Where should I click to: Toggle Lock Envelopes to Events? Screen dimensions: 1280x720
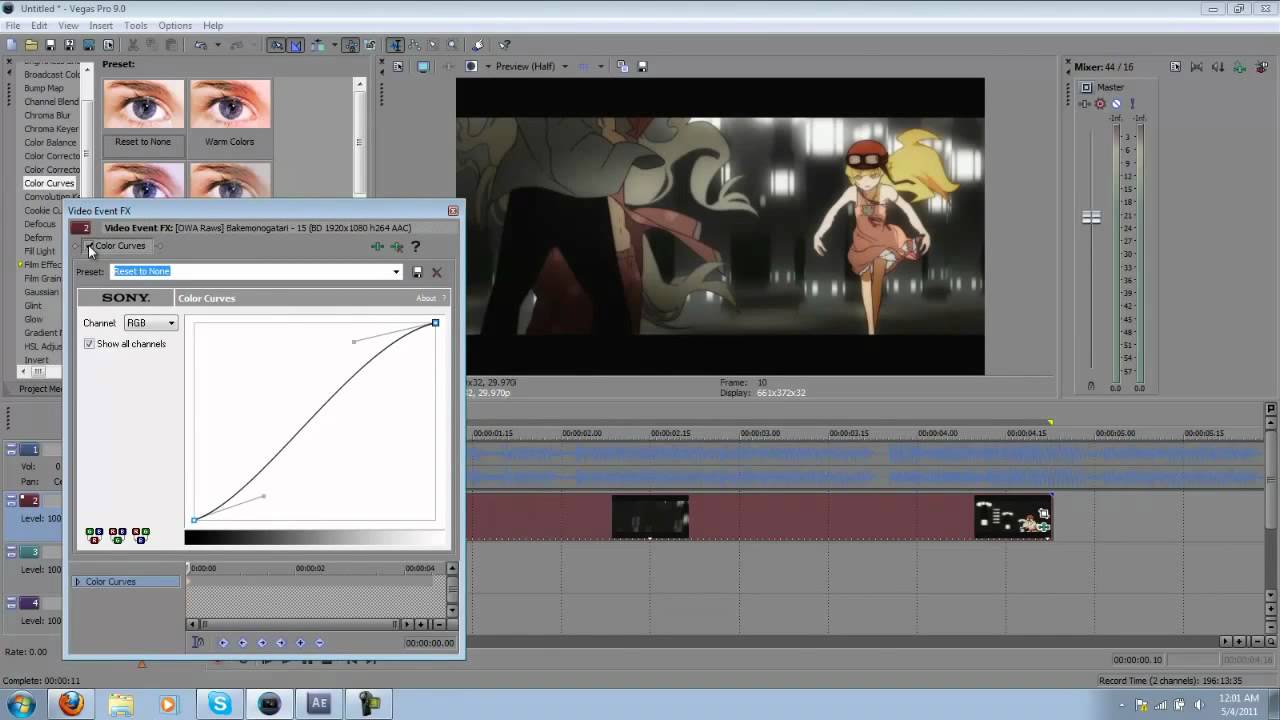coord(351,45)
